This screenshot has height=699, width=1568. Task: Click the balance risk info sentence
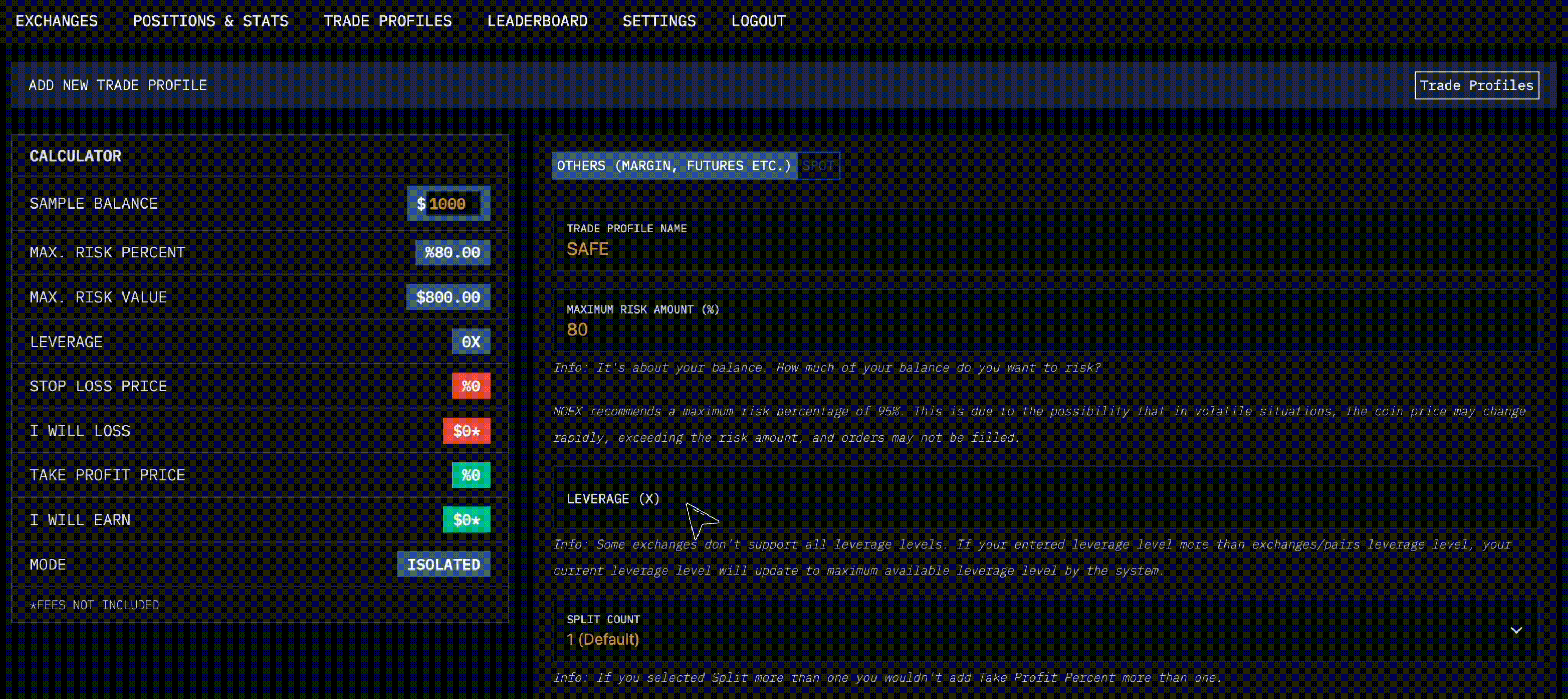click(826, 368)
